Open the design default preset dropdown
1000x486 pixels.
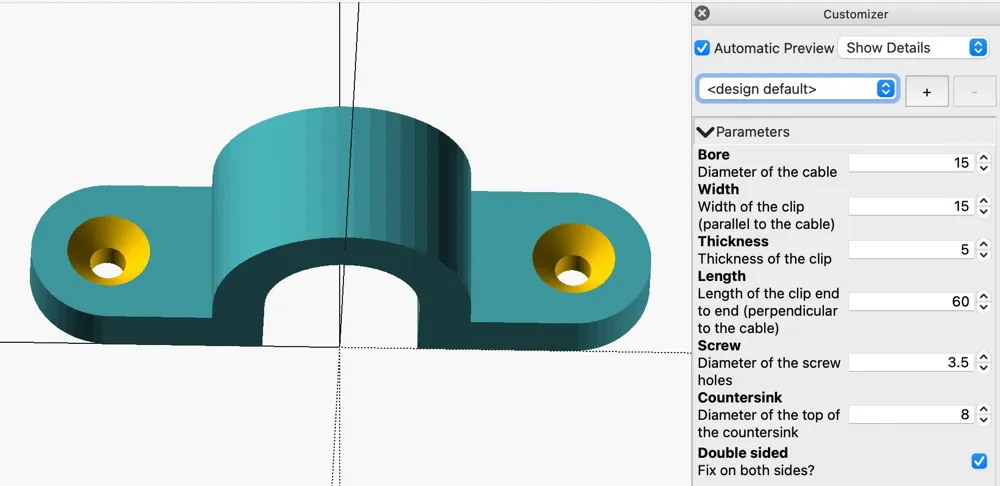click(798, 89)
